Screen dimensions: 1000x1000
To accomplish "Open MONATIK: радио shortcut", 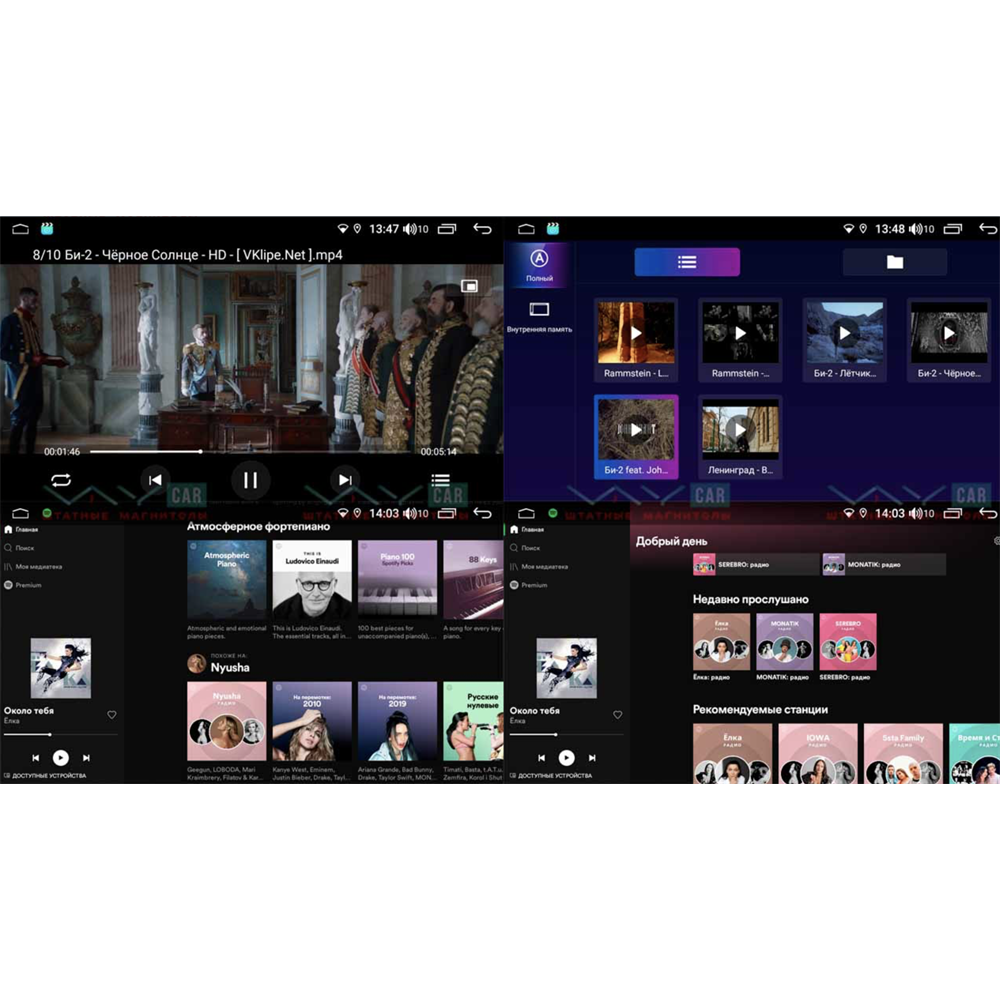I will tap(884, 564).
